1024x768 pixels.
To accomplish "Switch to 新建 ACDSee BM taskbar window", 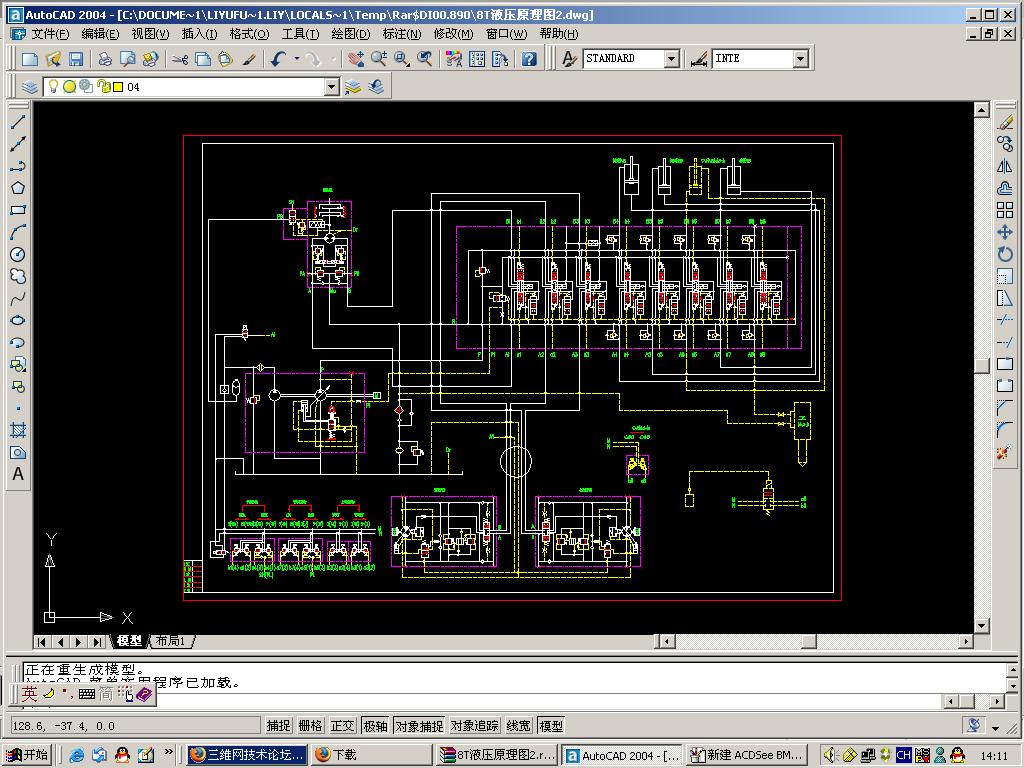I will [747, 755].
